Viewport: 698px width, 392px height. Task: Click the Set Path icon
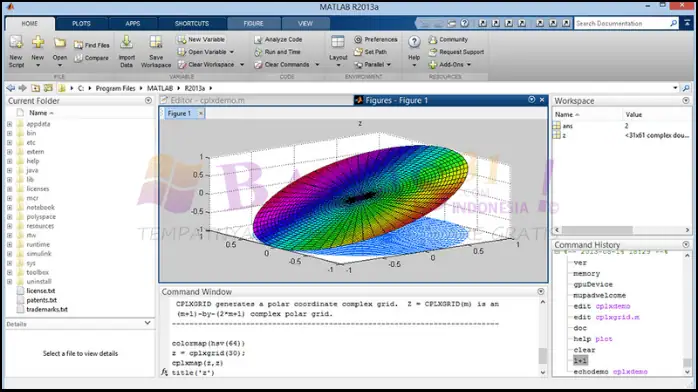coord(358,52)
